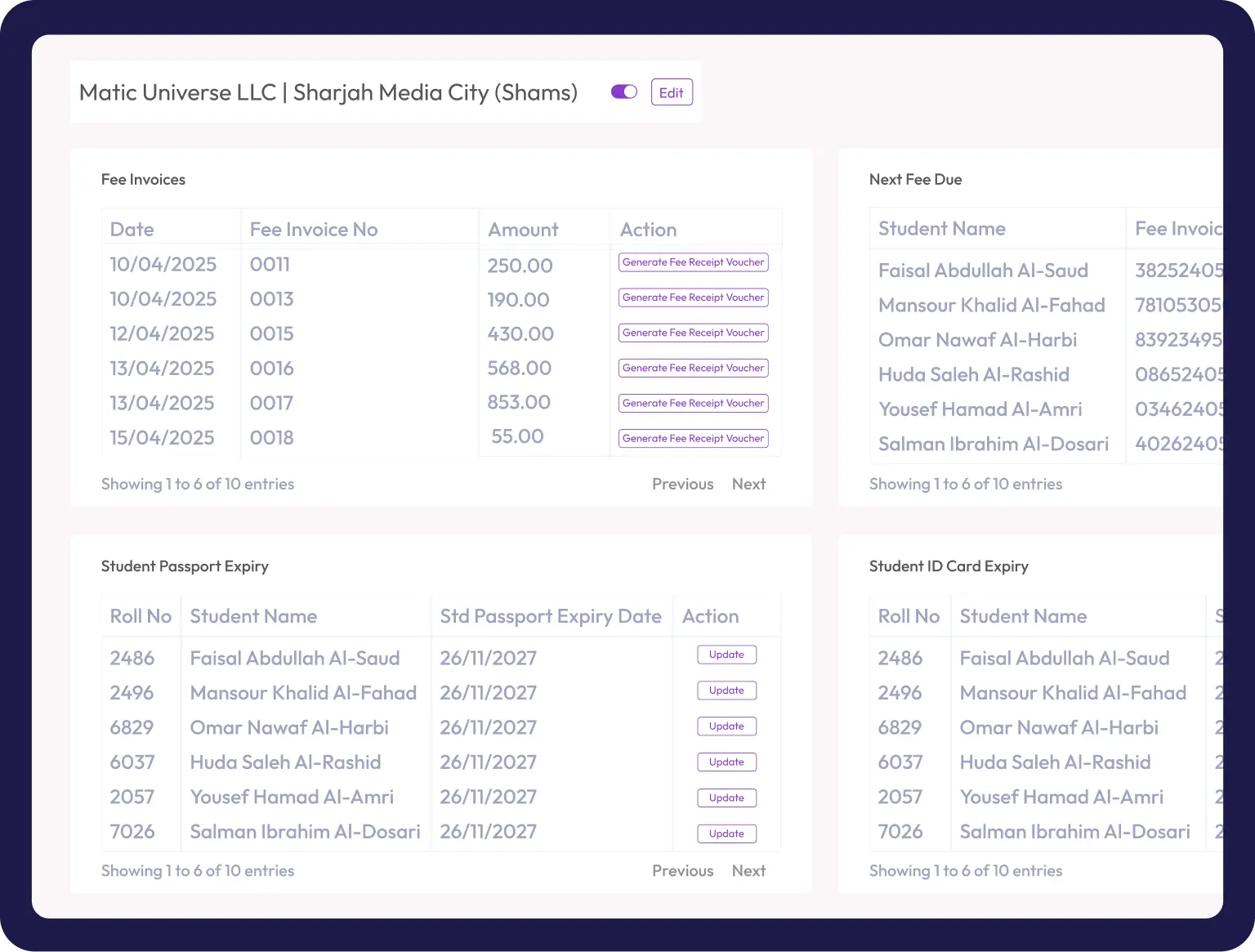Generate fee receipt voucher for invoice 0015

coord(693,333)
